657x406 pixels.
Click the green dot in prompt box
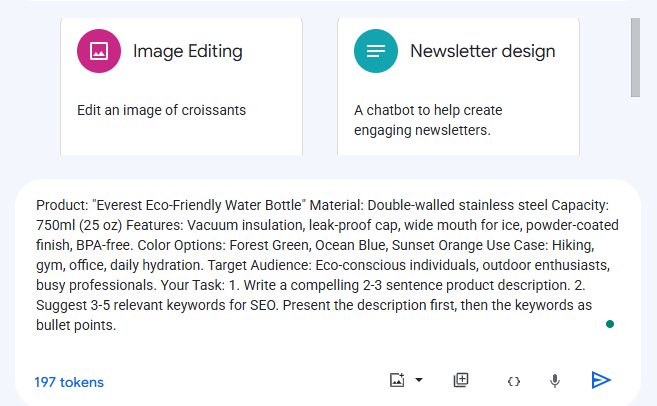pos(610,324)
